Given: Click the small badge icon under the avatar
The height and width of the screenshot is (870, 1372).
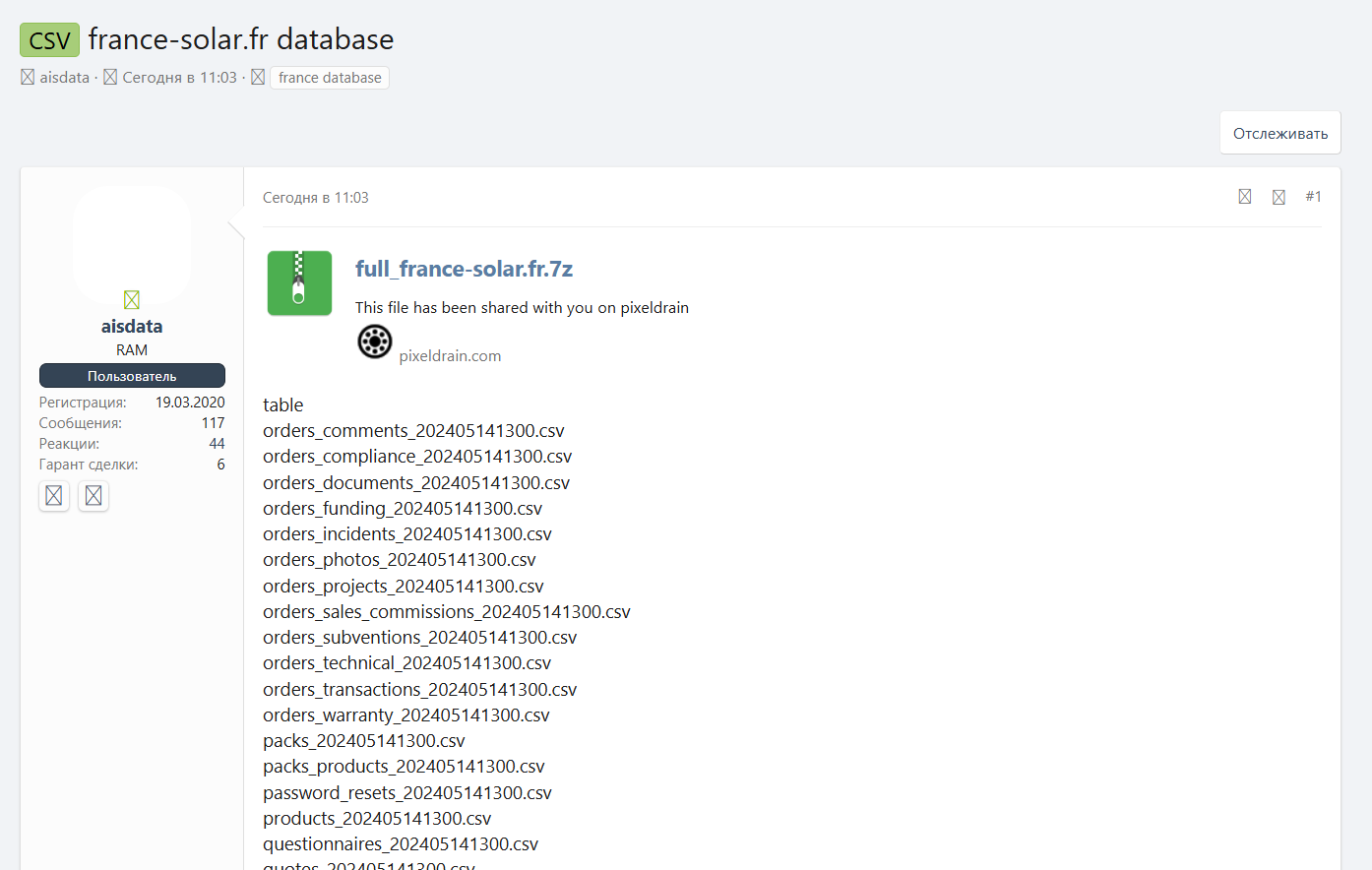Looking at the screenshot, I should pyautogui.click(x=132, y=299).
